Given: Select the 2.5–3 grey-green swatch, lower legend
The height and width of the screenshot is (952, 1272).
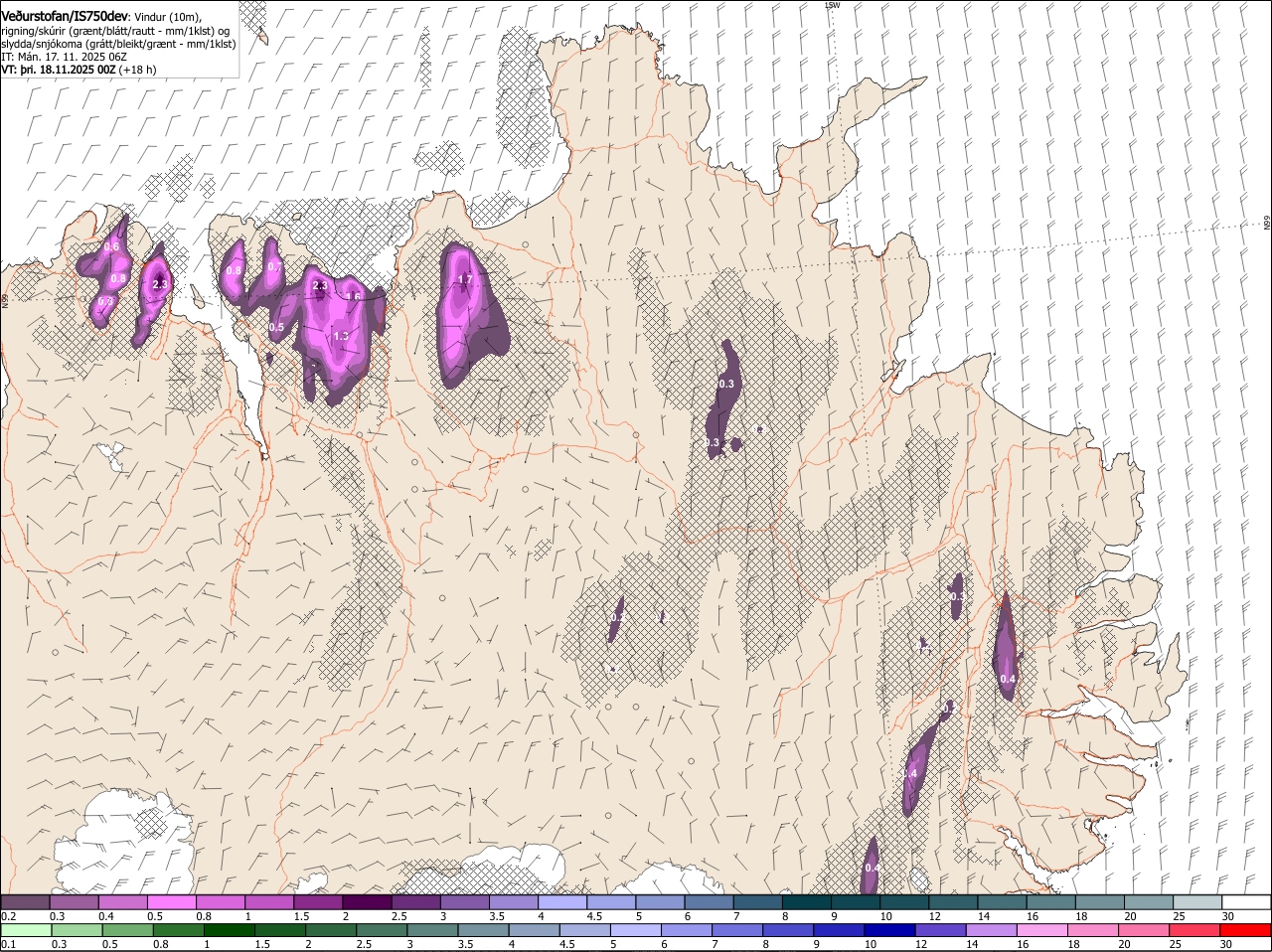Looking at the screenshot, I should coord(383,930).
